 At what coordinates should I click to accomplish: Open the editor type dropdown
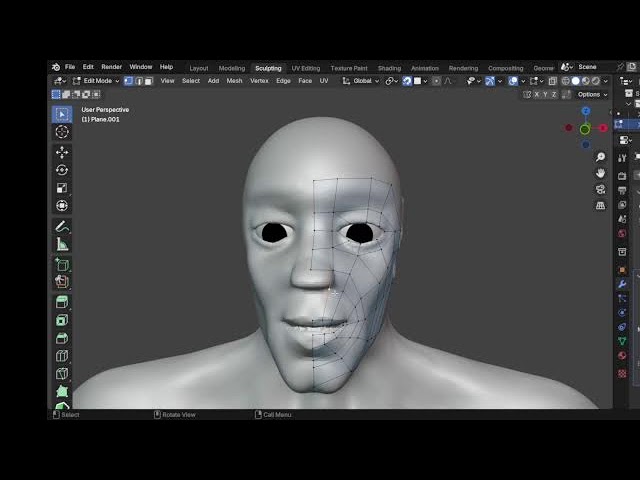pos(60,81)
